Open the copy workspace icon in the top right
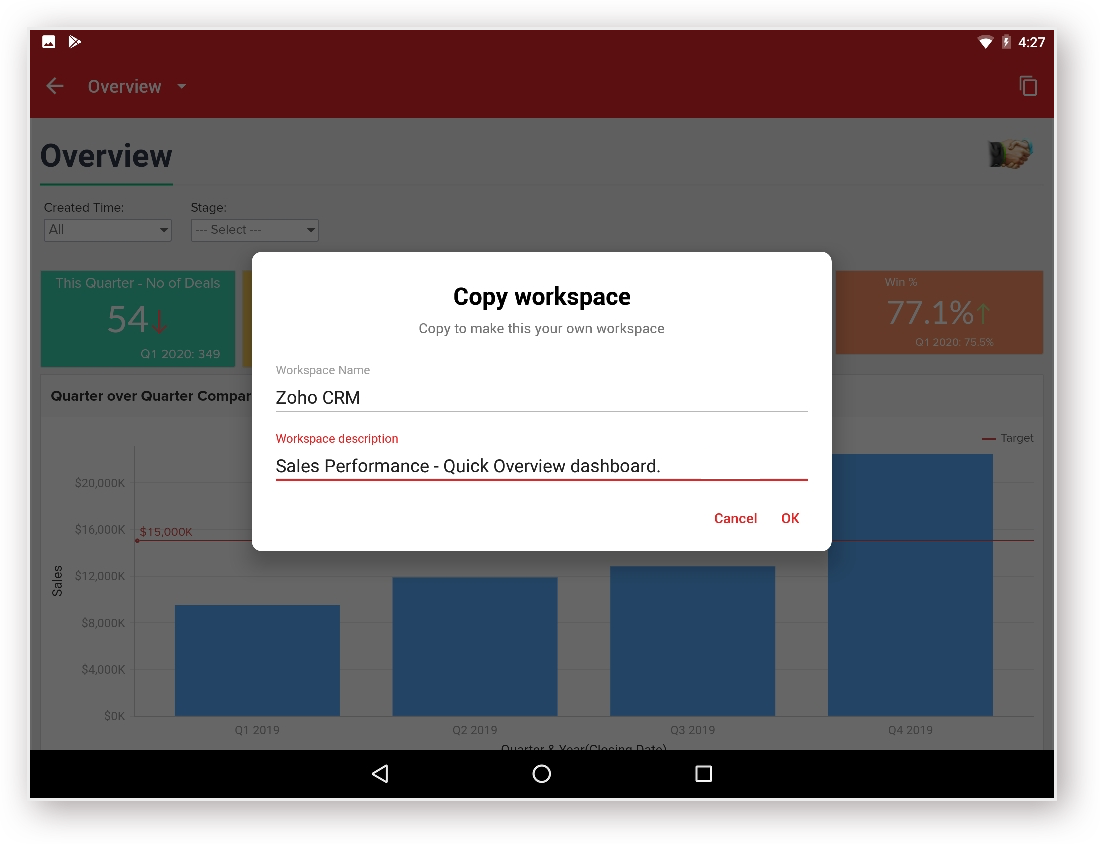 tap(1028, 86)
